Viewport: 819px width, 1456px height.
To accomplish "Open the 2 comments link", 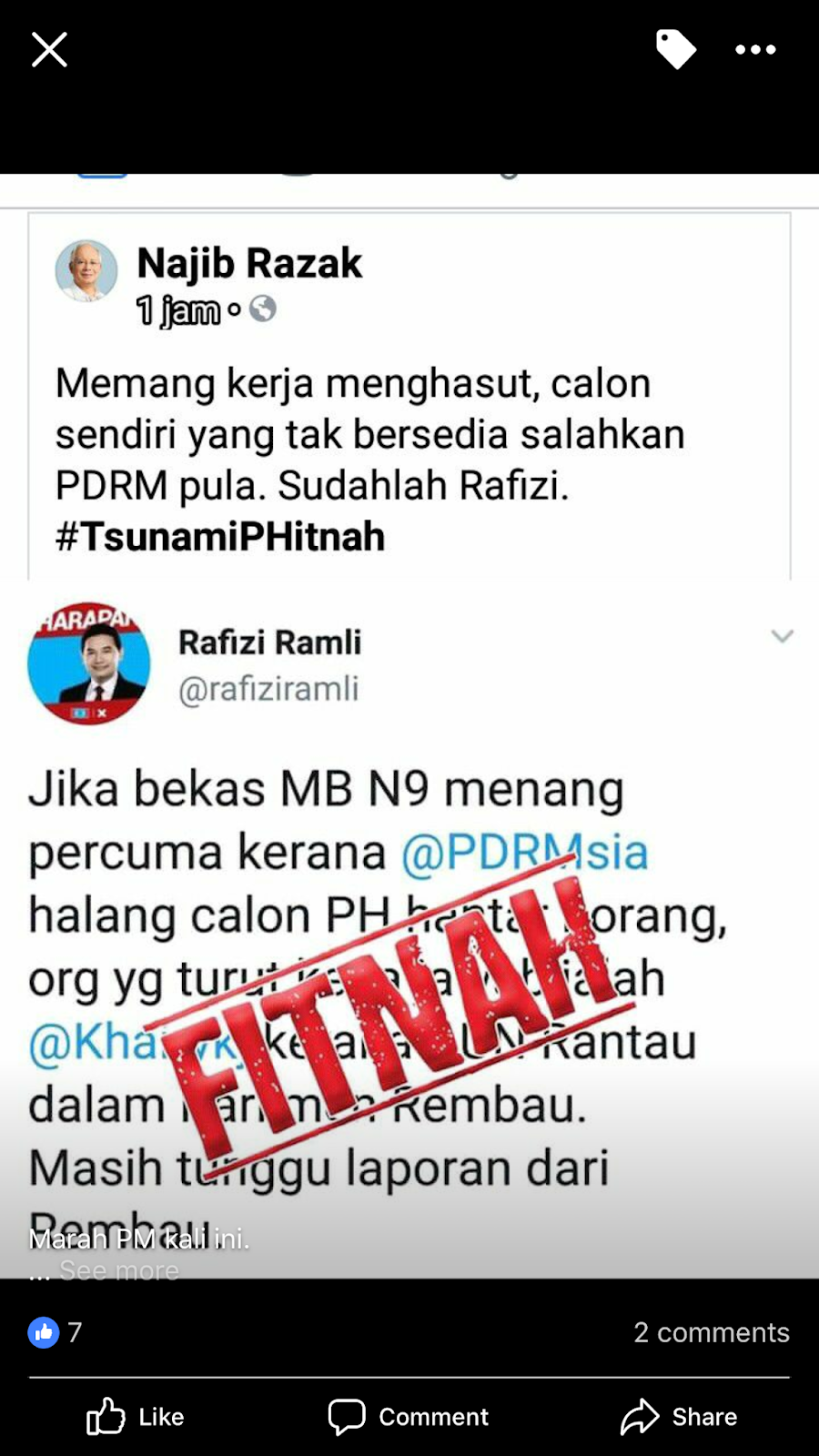I will (712, 1332).
